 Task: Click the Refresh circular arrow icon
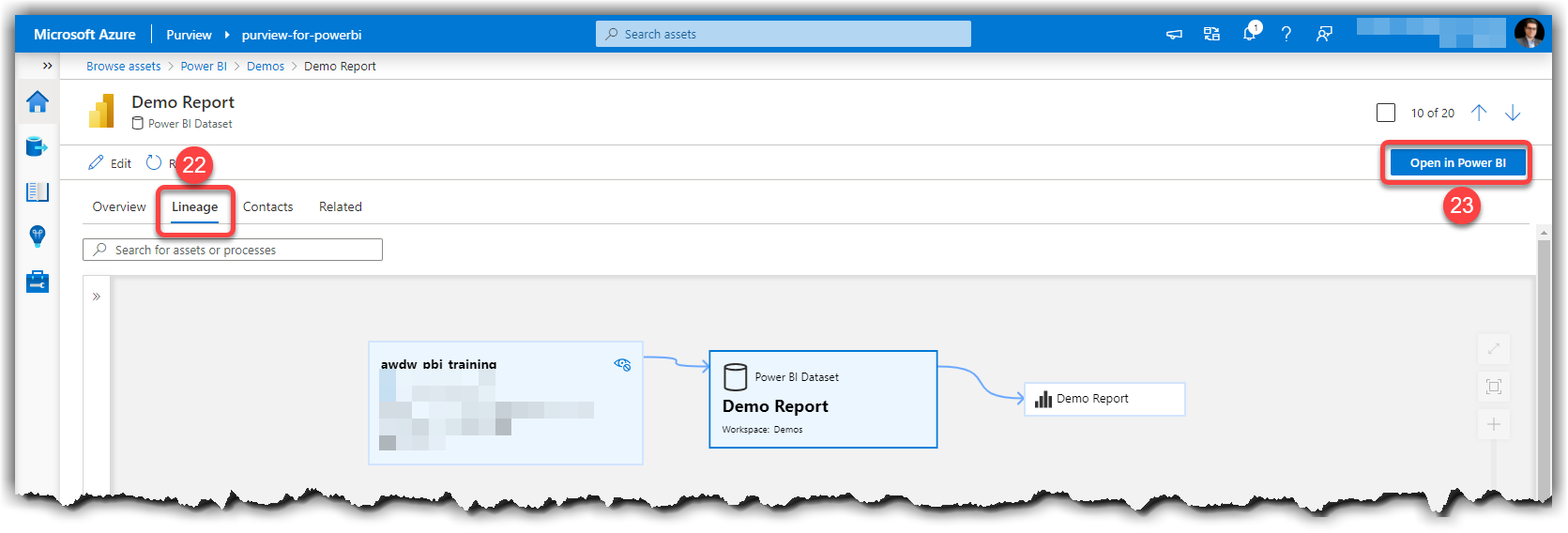154,162
